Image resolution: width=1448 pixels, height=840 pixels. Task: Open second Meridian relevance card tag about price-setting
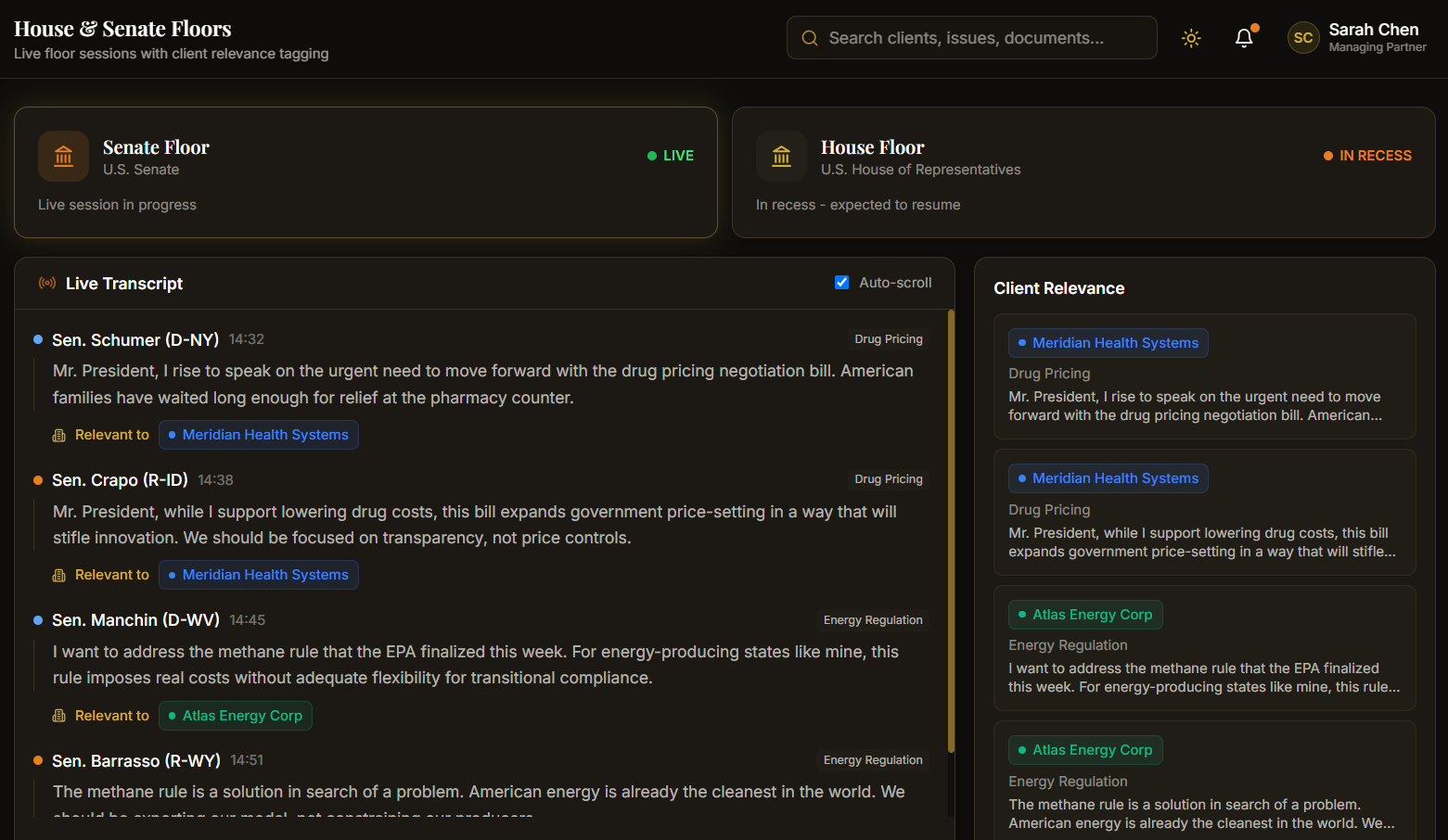(1108, 478)
